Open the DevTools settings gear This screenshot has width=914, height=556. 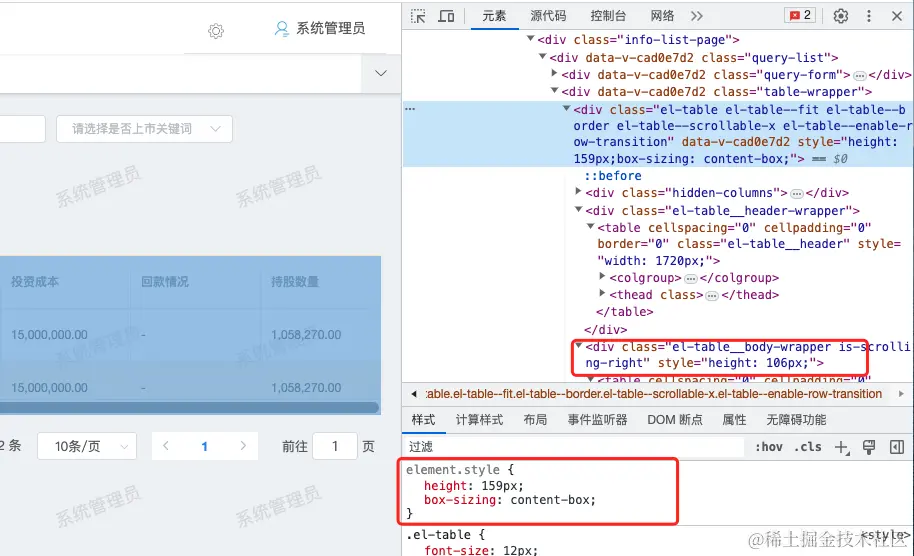(x=841, y=16)
